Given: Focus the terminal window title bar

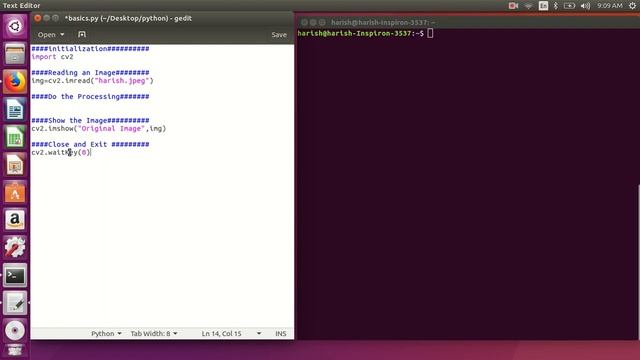Looking at the screenshot, I should [x=467, y=22].
